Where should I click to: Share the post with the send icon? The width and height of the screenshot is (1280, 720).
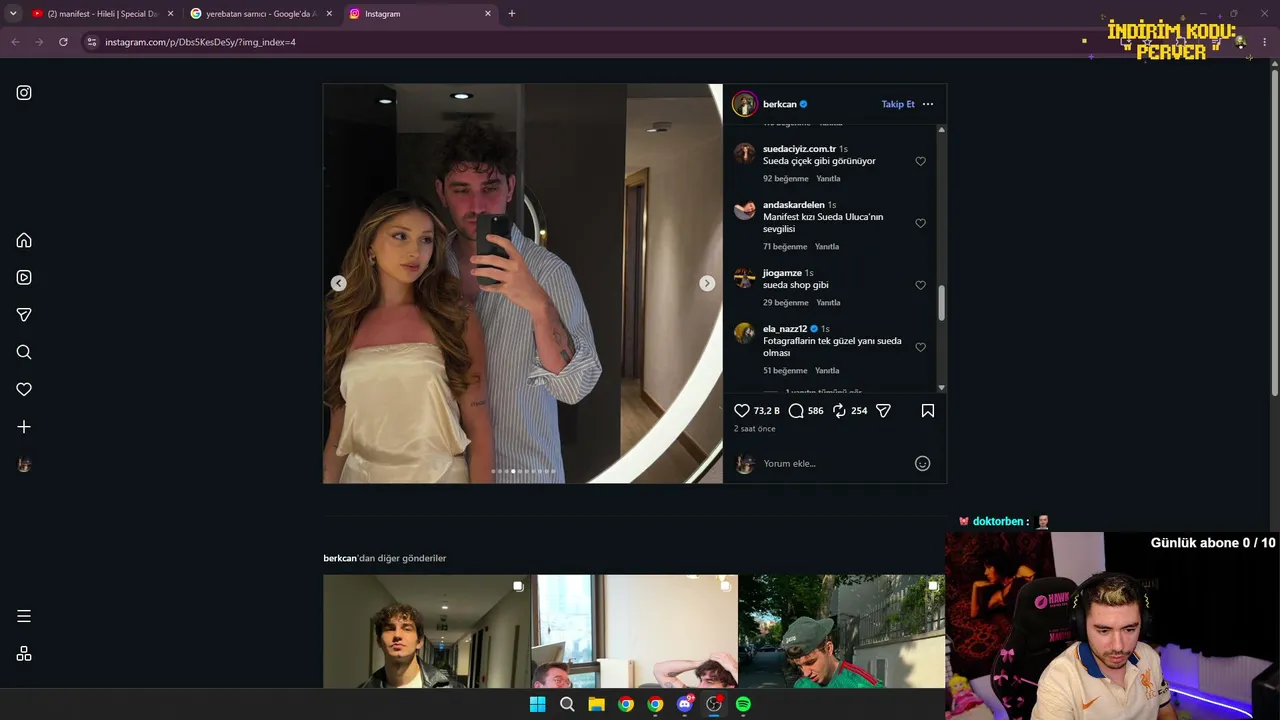[x=883, y=410]
